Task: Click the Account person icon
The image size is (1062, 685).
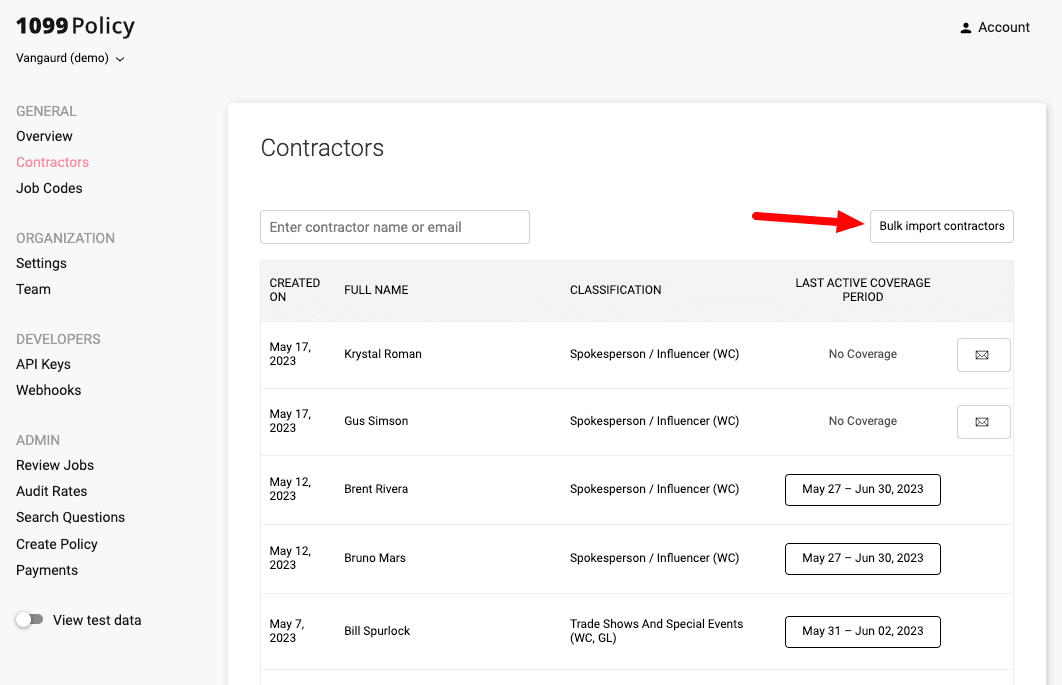Action: pyautogui.click(x=966, y=27)
